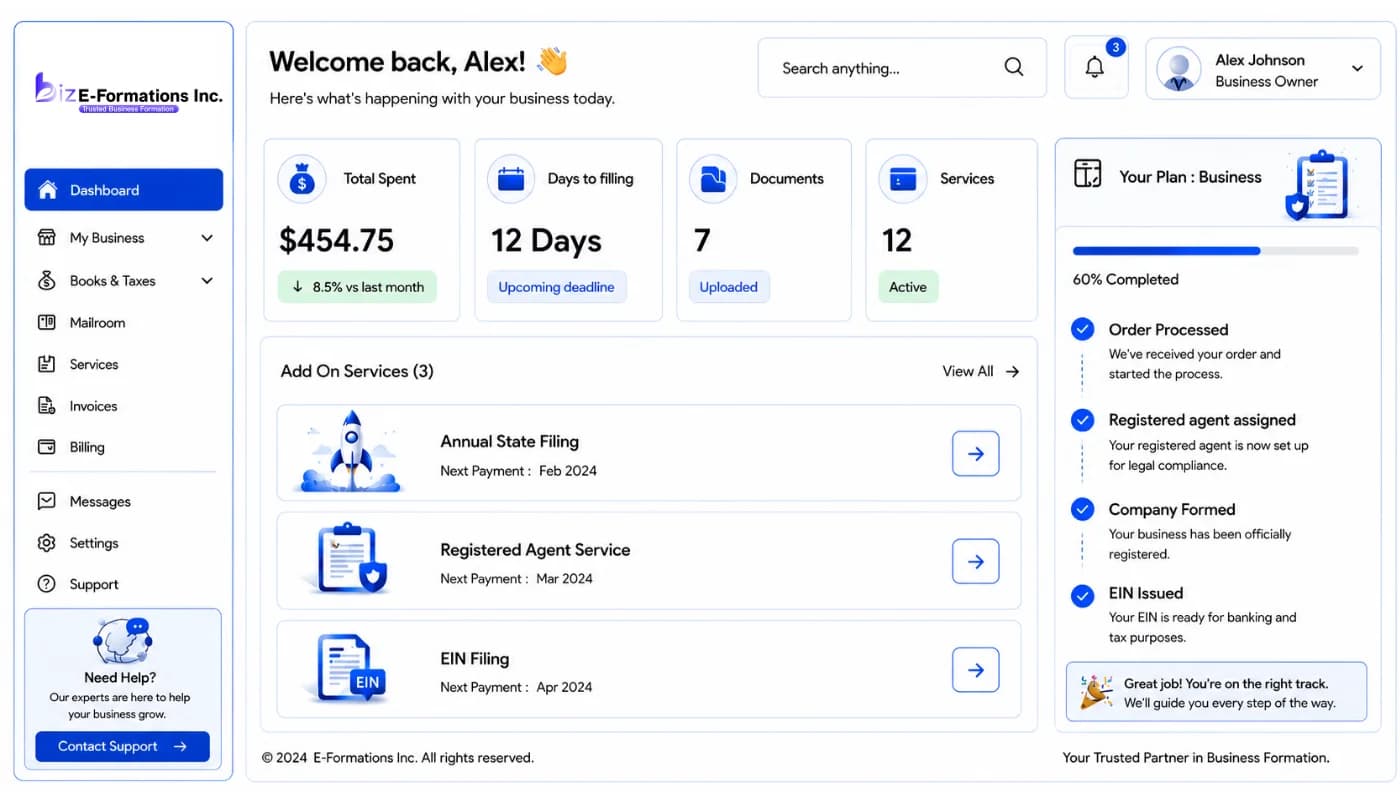Open notifications via the bell icon
The image size is (1400, 800).
(x=1095, y=68)
